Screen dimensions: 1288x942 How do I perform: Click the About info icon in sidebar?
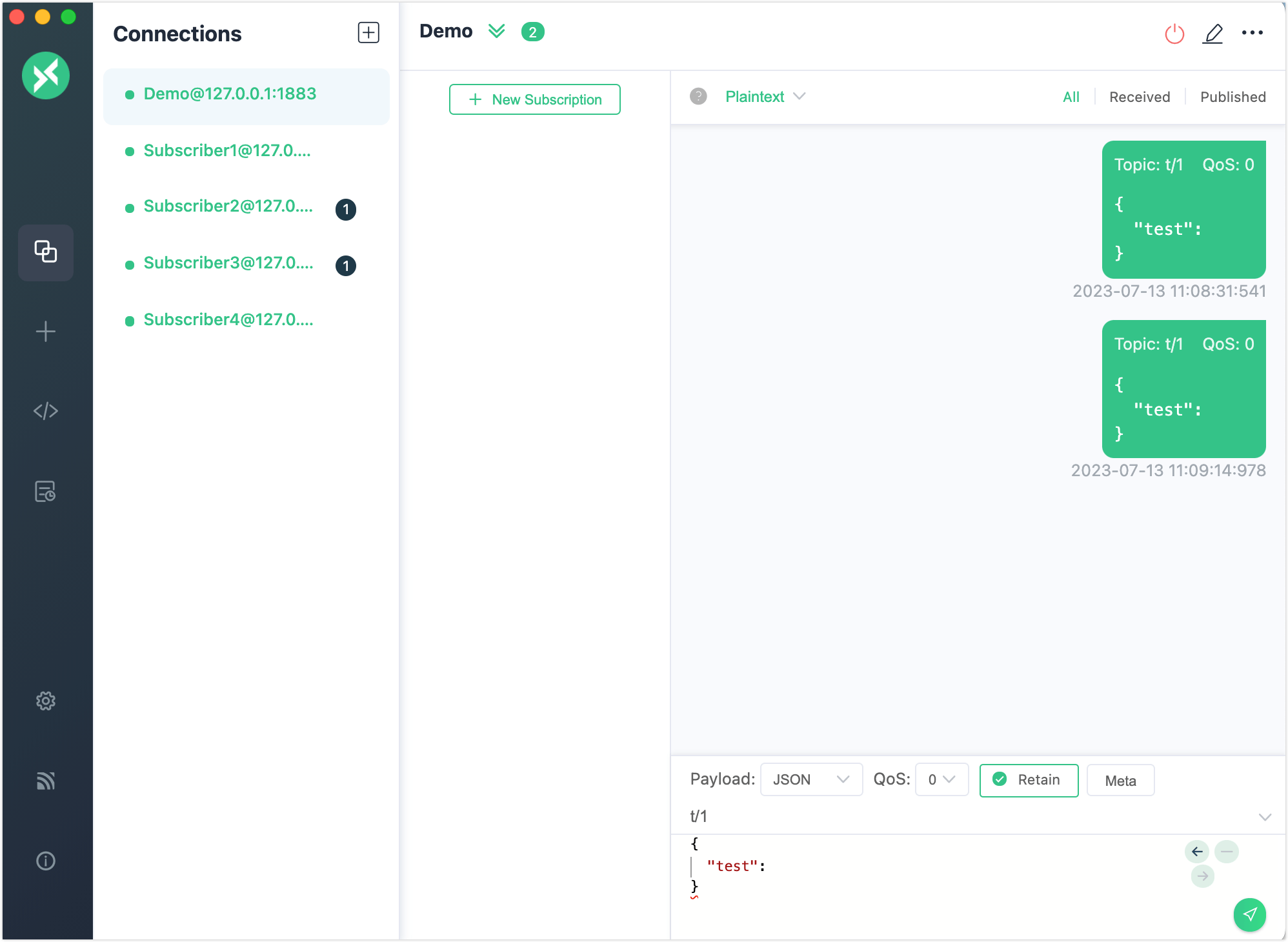click(45, 861)
